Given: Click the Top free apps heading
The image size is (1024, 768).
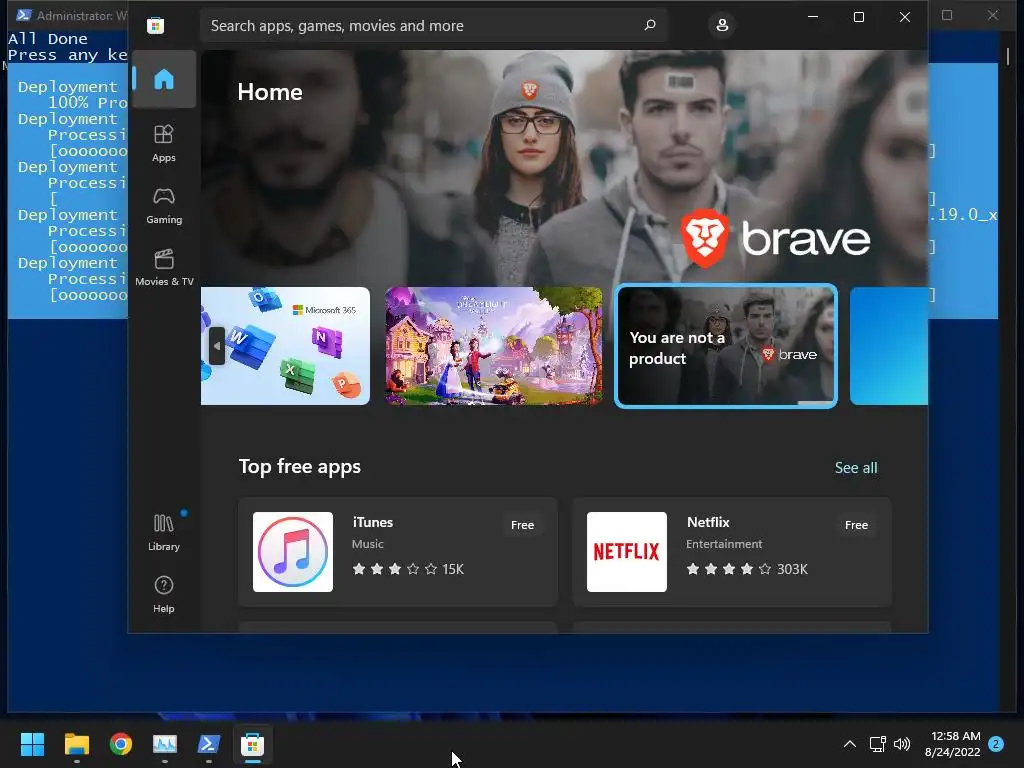Looking at the screenshot, I should click(x=300, y=467).
